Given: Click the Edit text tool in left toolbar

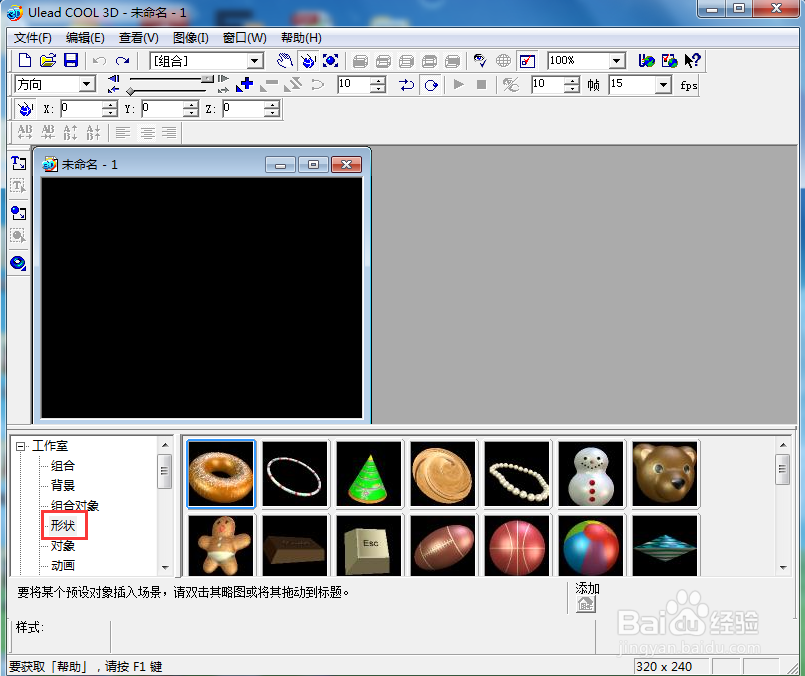Looking at the screenshot, I should tap(18, 186).
